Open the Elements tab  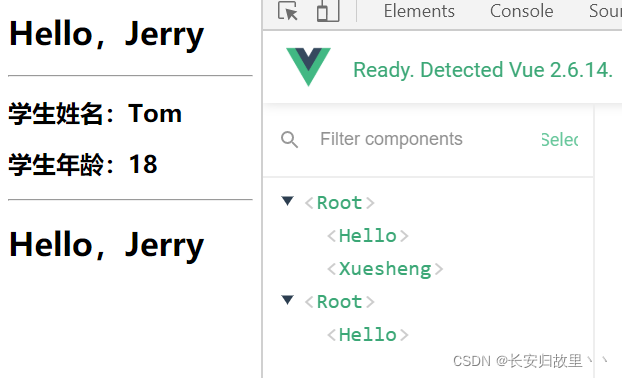click(x=419, y=11)
